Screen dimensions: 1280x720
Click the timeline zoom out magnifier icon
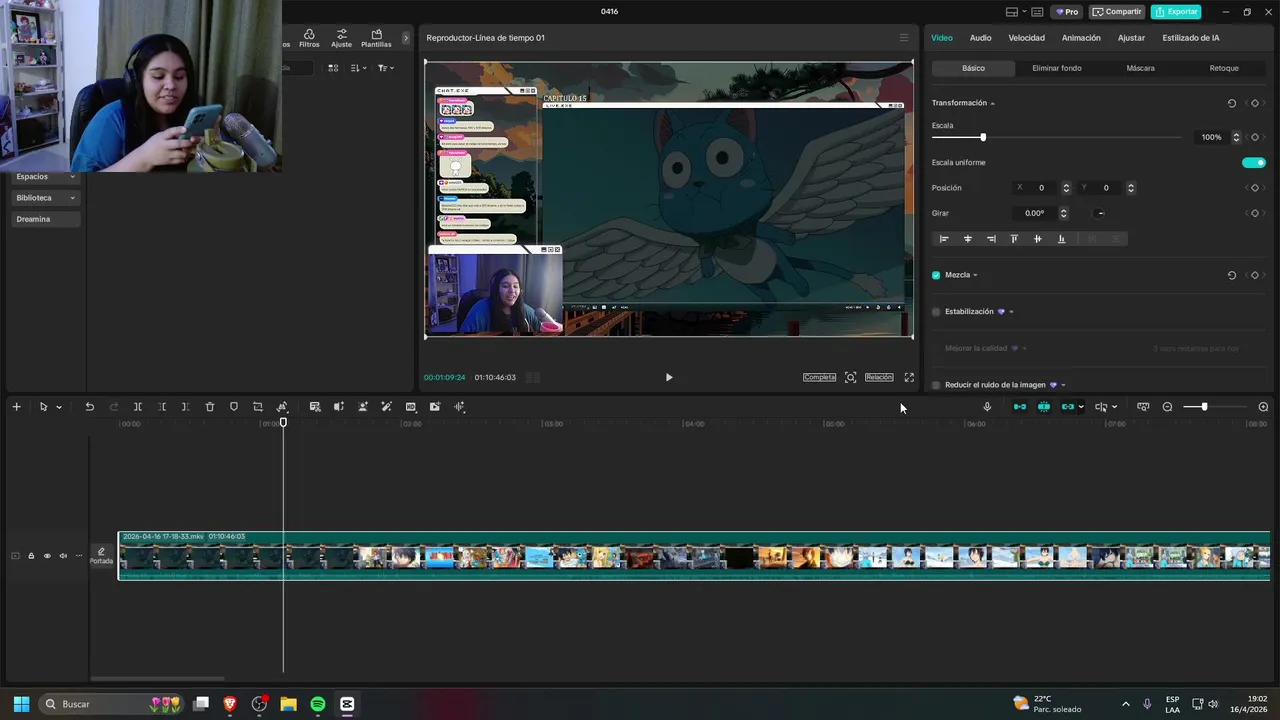[x=1167, y=407]
